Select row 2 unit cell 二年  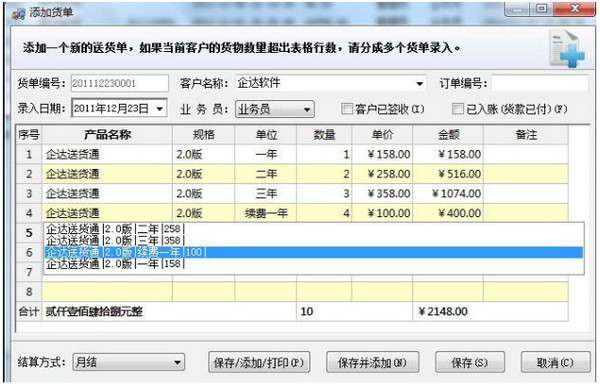pos(266,174)
